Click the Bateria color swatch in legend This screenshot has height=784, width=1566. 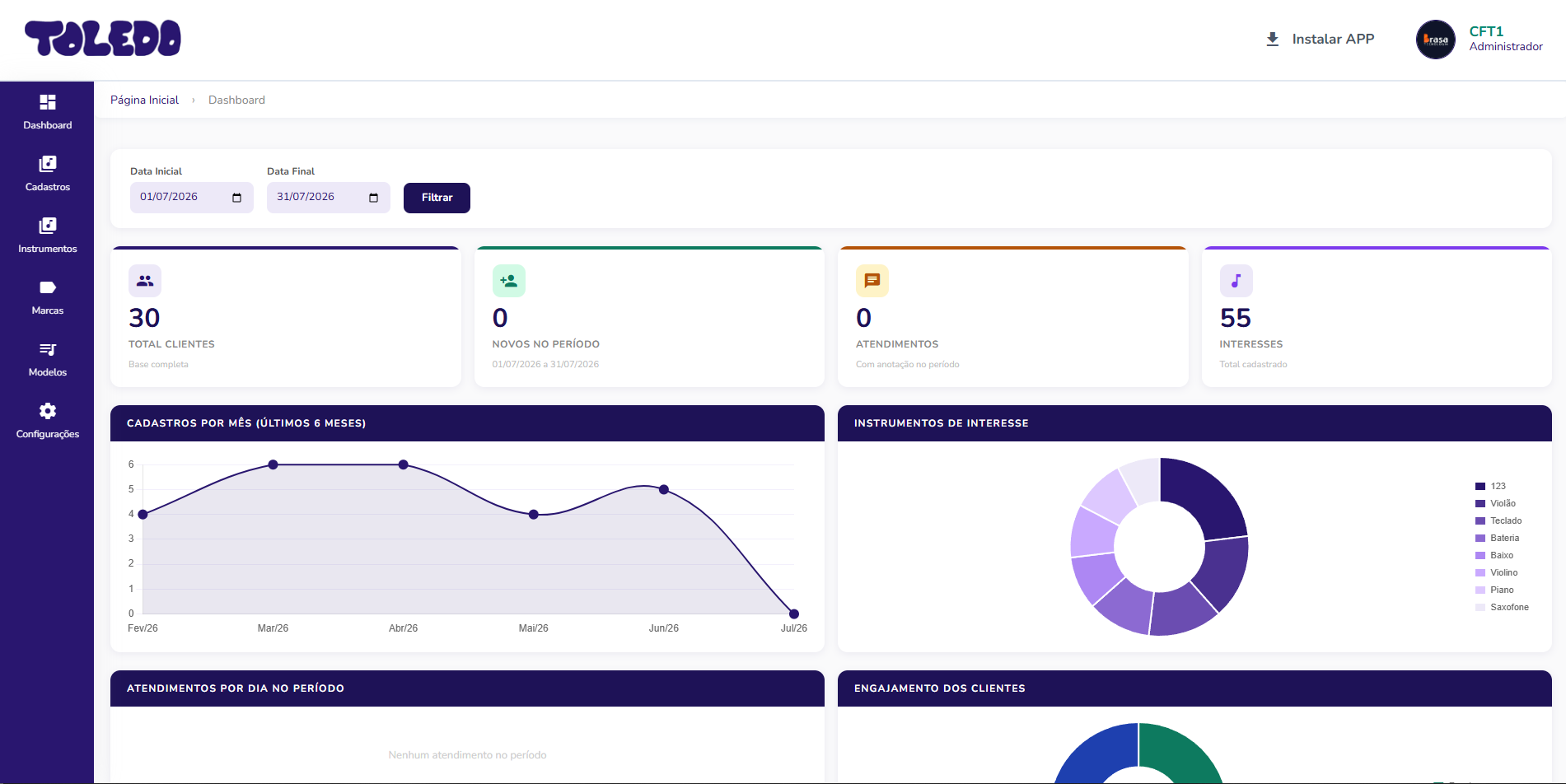point(1480,538)
